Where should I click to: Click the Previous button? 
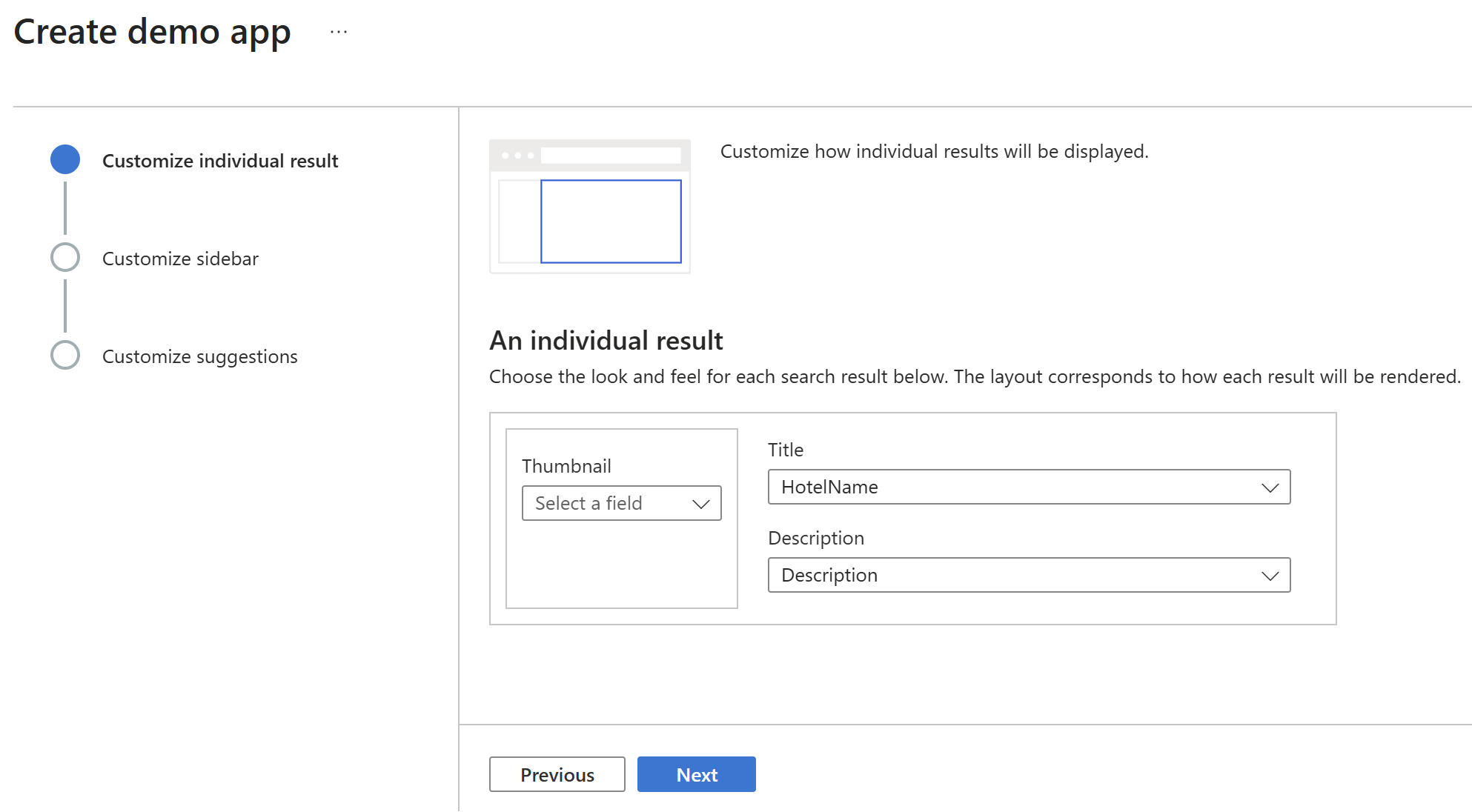pos(557,775)
